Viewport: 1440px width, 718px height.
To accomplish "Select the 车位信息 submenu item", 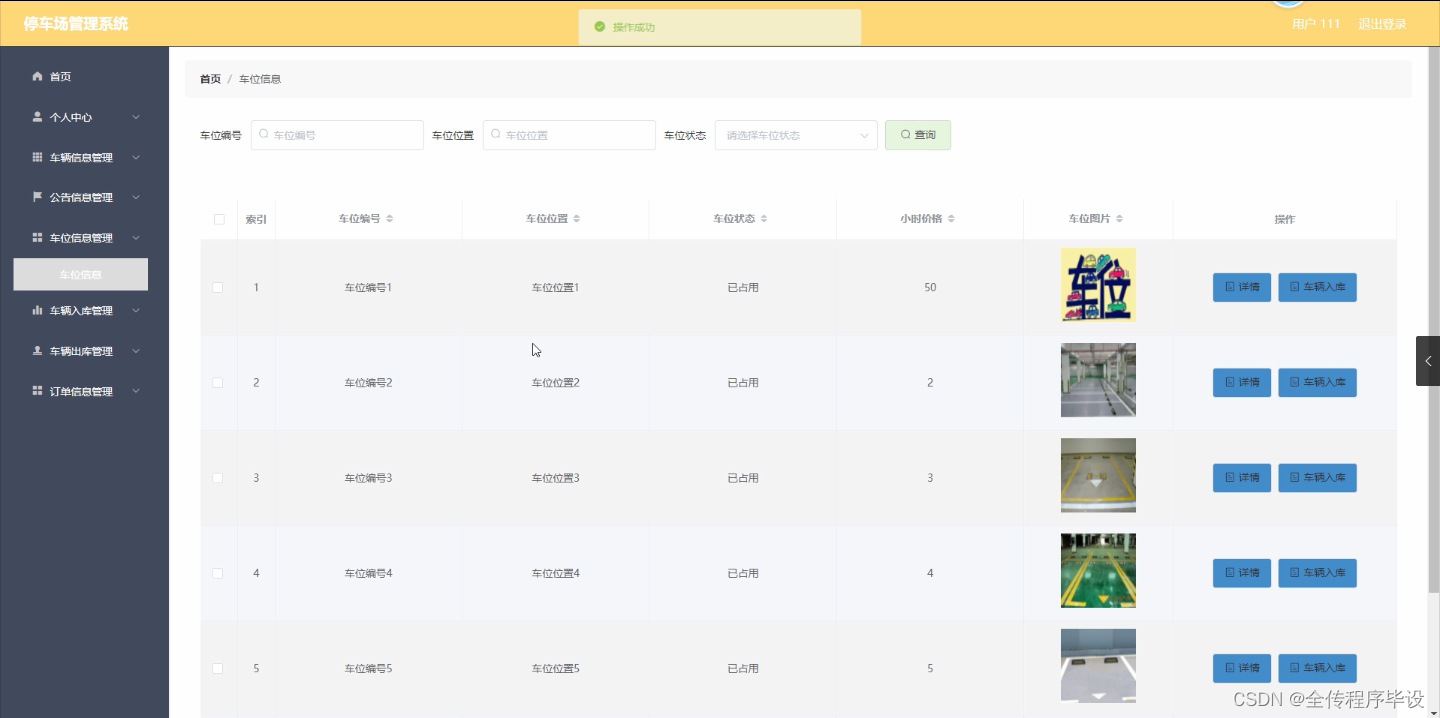I will pyautogui.click(x=80, y=275).
